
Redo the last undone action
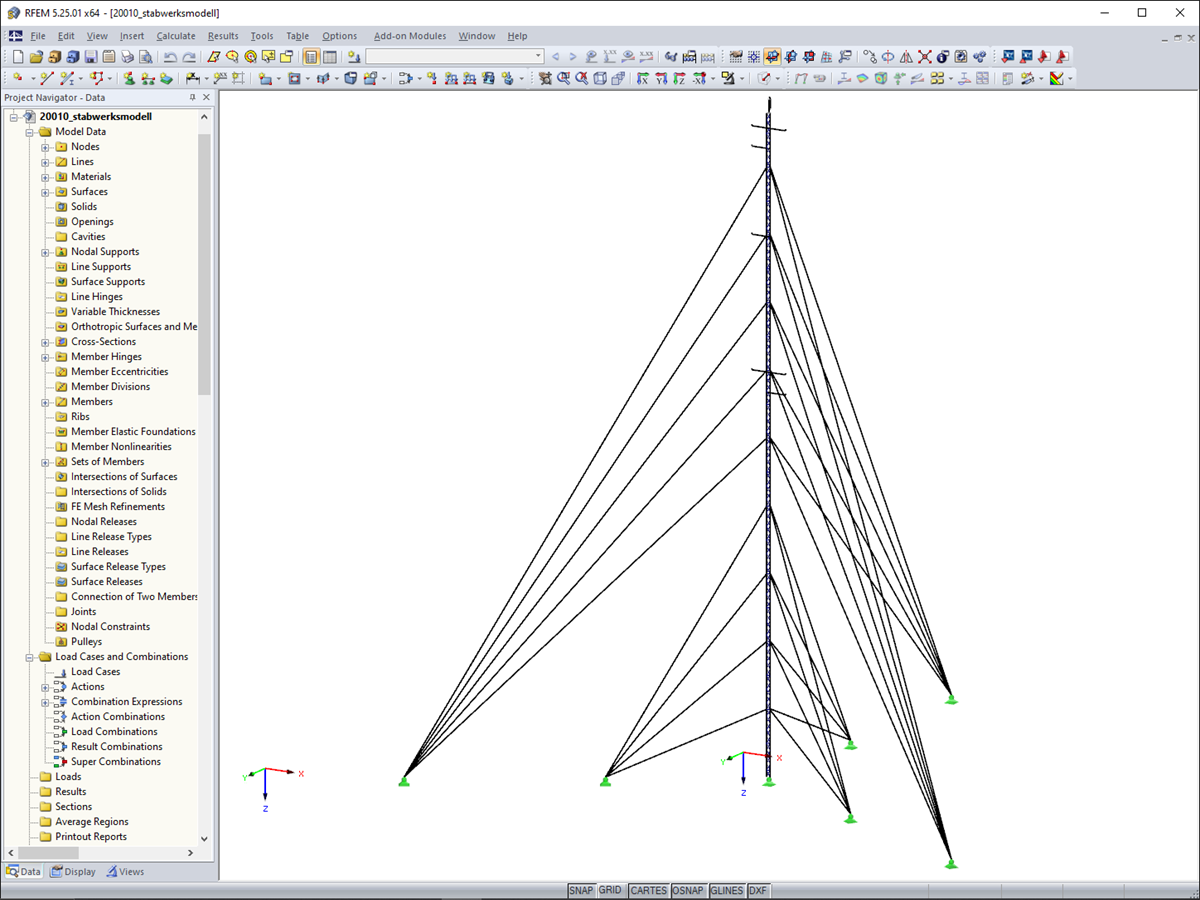coord(189,56)
